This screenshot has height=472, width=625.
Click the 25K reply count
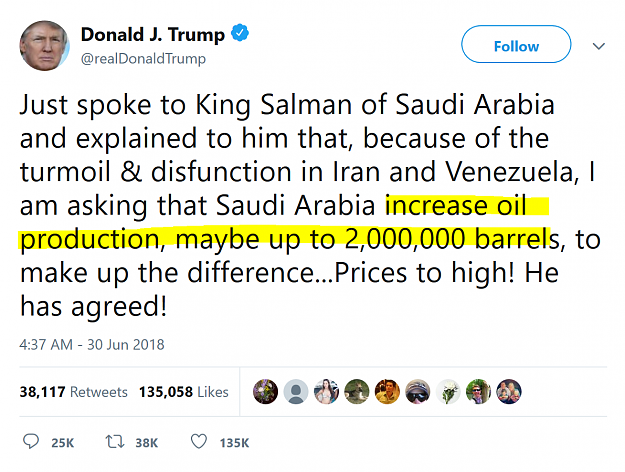[63, 443]
